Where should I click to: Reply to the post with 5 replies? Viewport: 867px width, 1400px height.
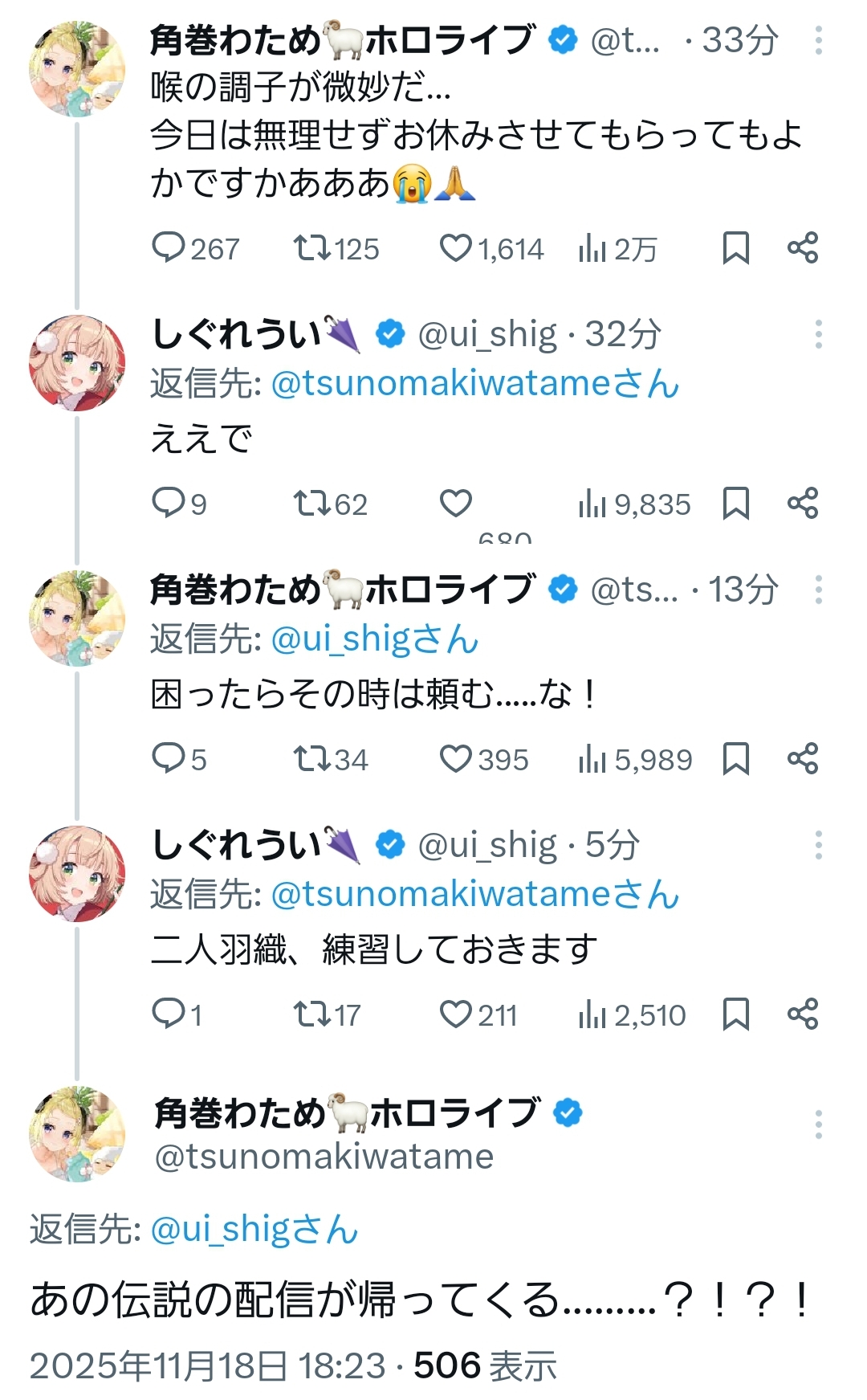click(169, 759)
